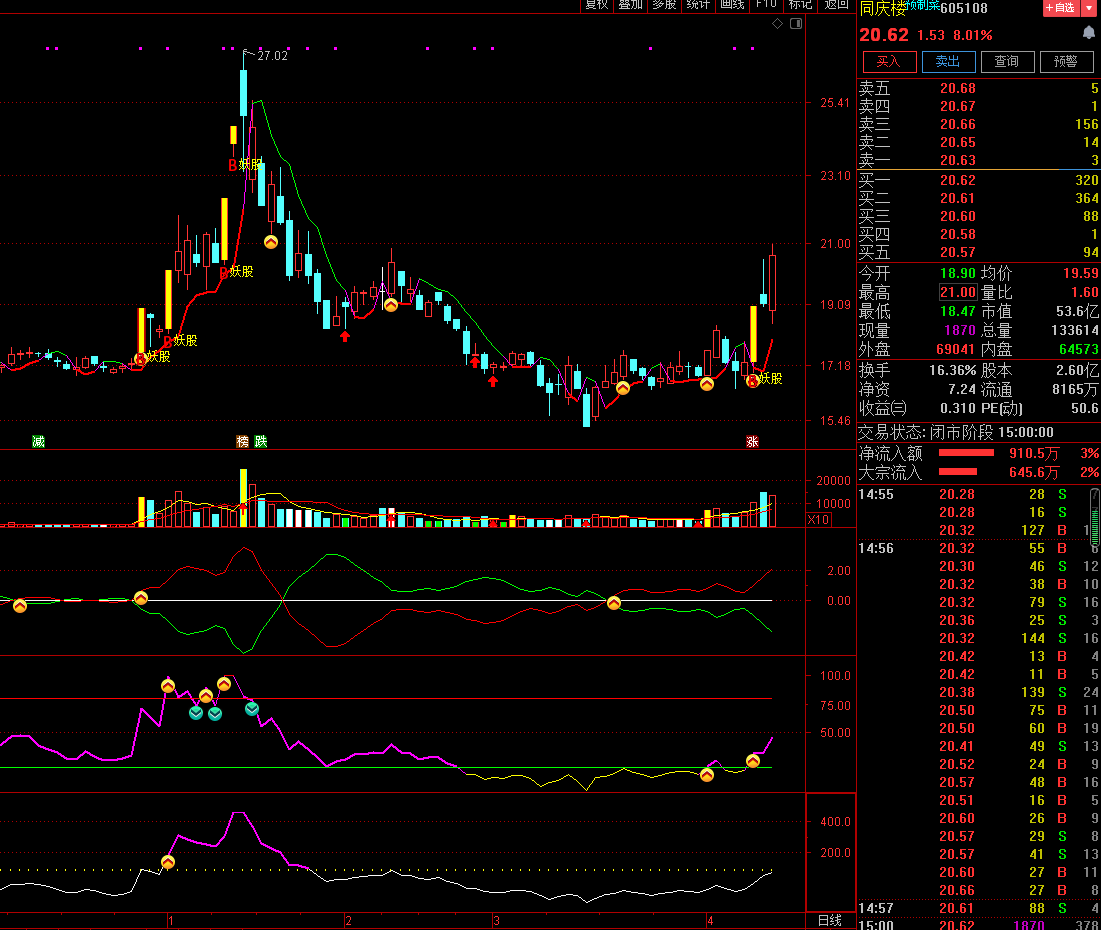Click the rightmost orange marker on the magenta oscillator
Image resolution: width=1101 pixels, height=930 pixels.
[753, 761]
